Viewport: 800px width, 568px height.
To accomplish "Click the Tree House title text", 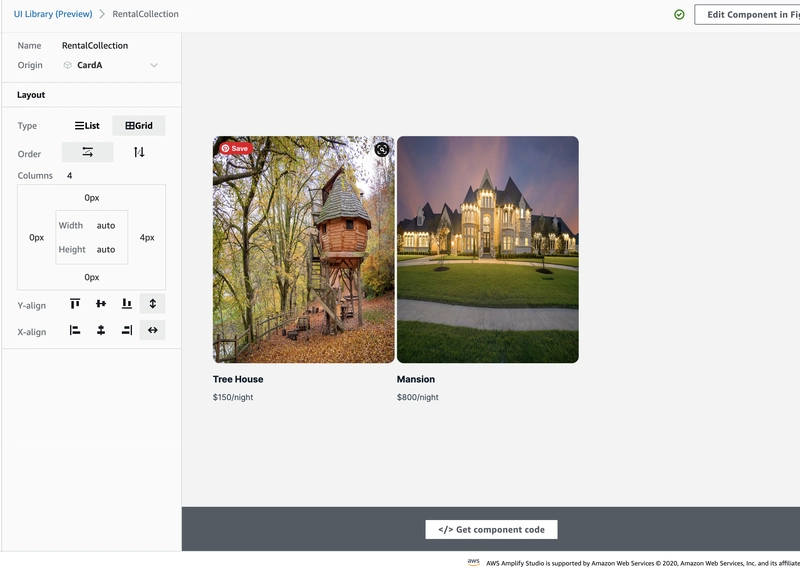I will [238, 379].
